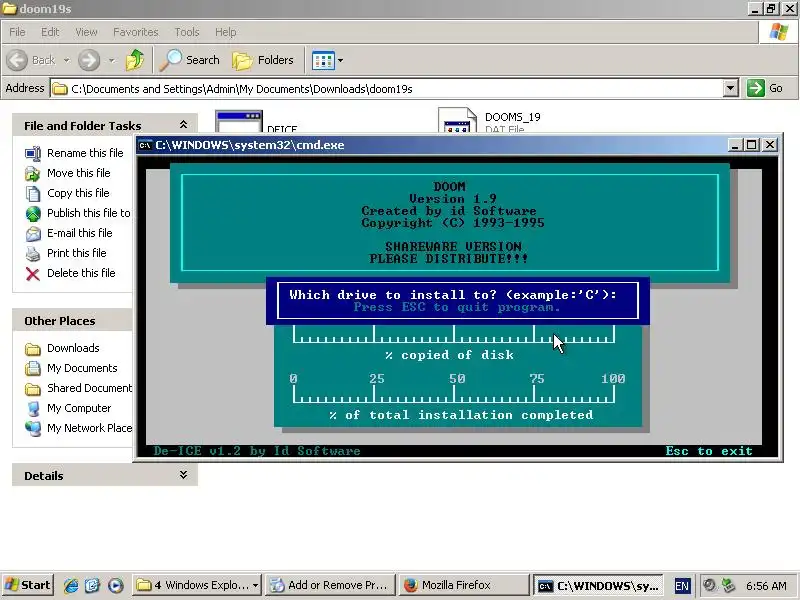This screenshot has width=800, height=600.
Task: Click Copy this file link
Action: 78,193
